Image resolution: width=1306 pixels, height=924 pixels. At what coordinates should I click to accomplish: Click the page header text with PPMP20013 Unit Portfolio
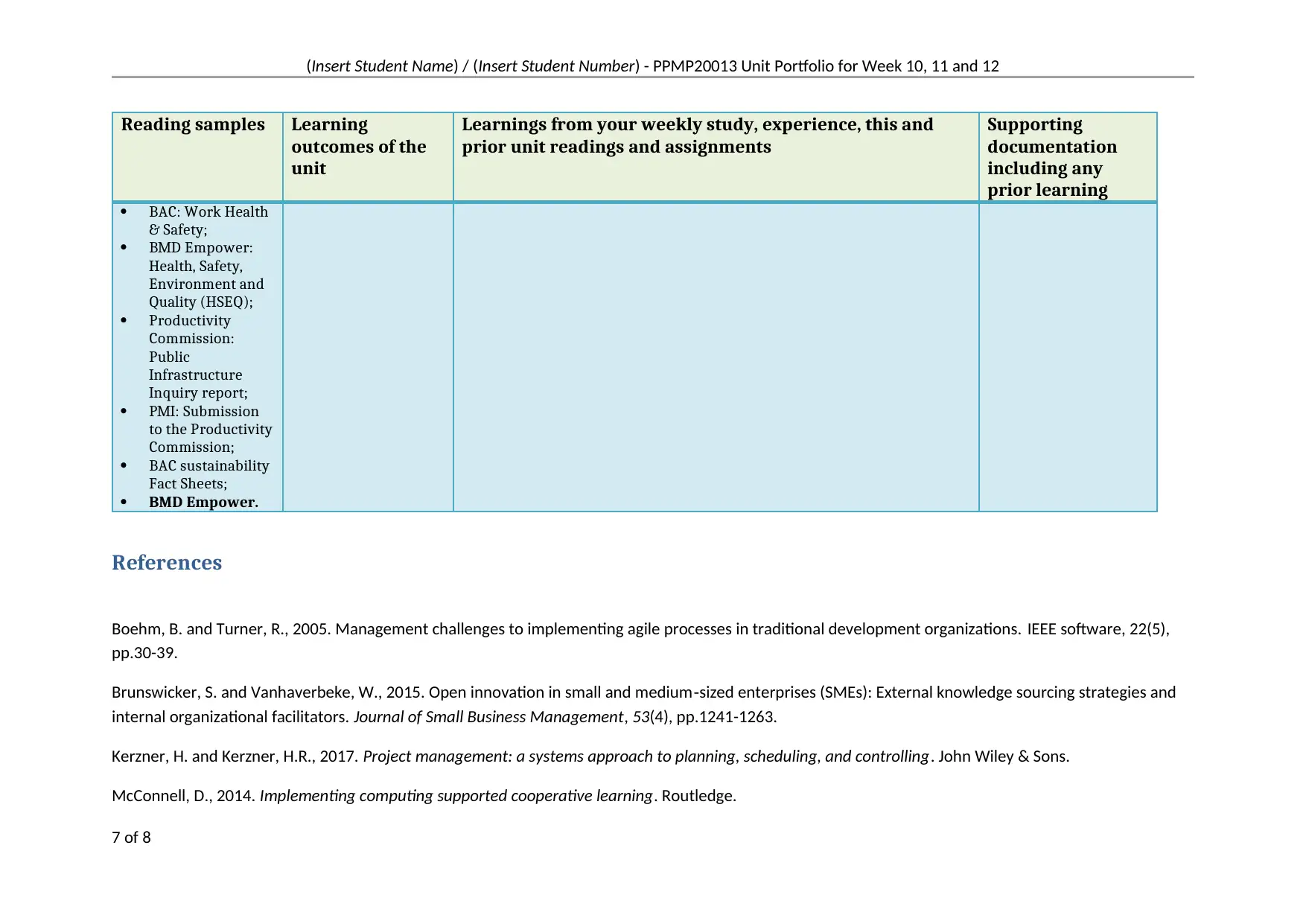click(x=652, y=66)
